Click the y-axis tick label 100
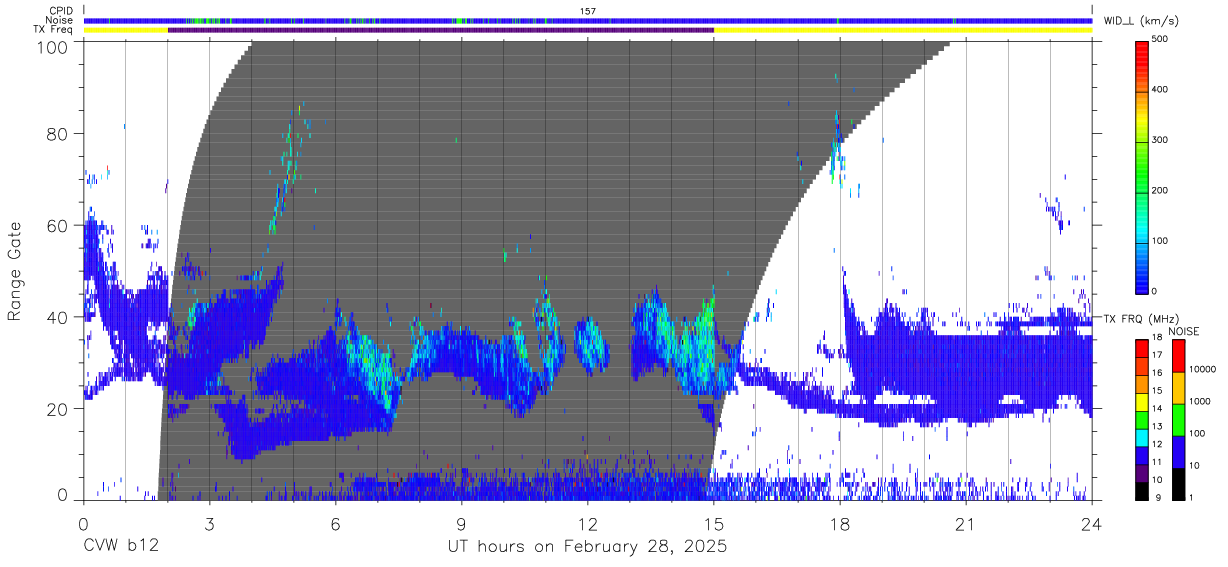This screenshot has height=567, width=1228. point(54,47)
